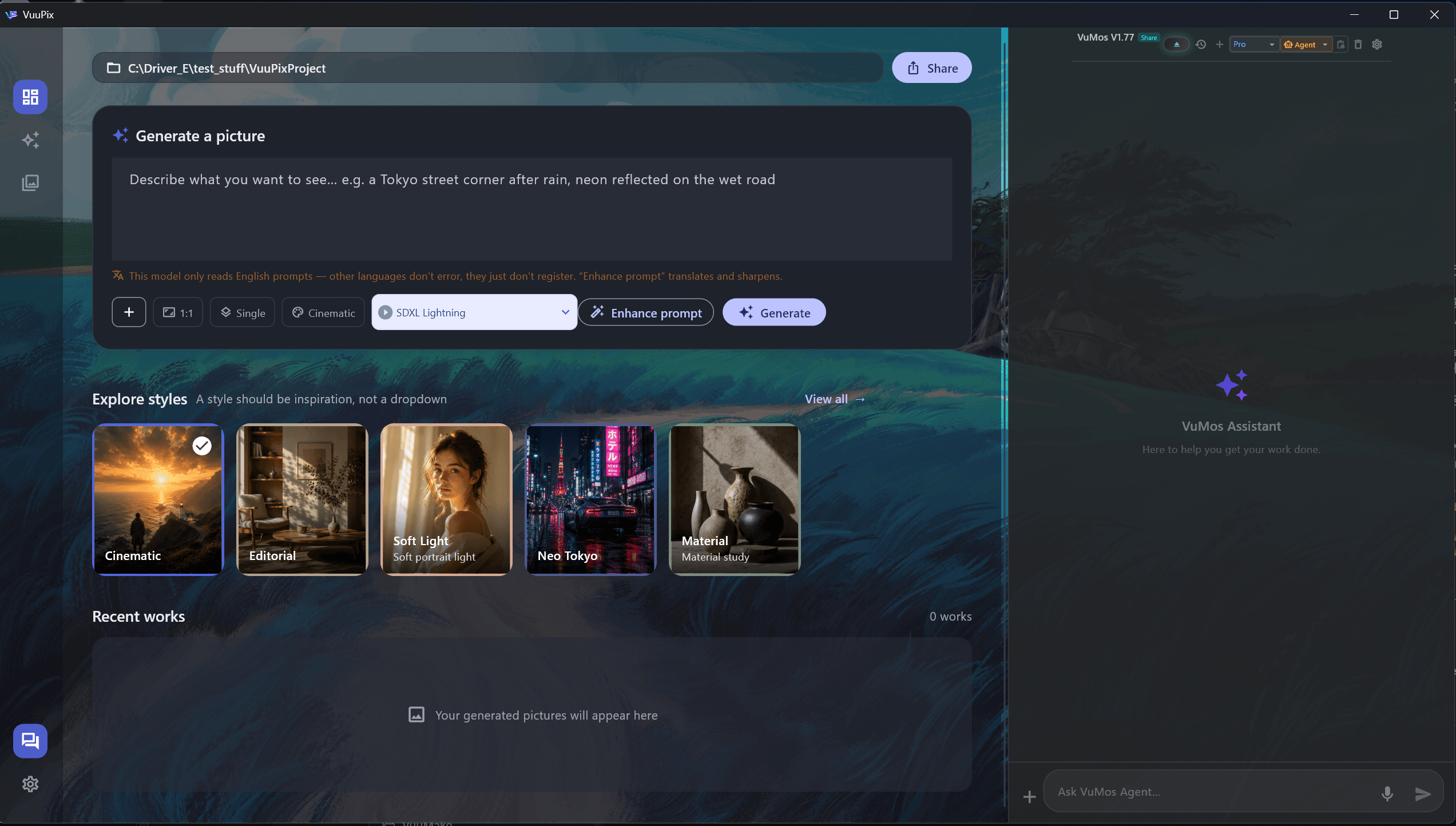Open the sparkle generate sidebar icon
This screenshot has width=1456, height=826.
click(x=30, y=140)
